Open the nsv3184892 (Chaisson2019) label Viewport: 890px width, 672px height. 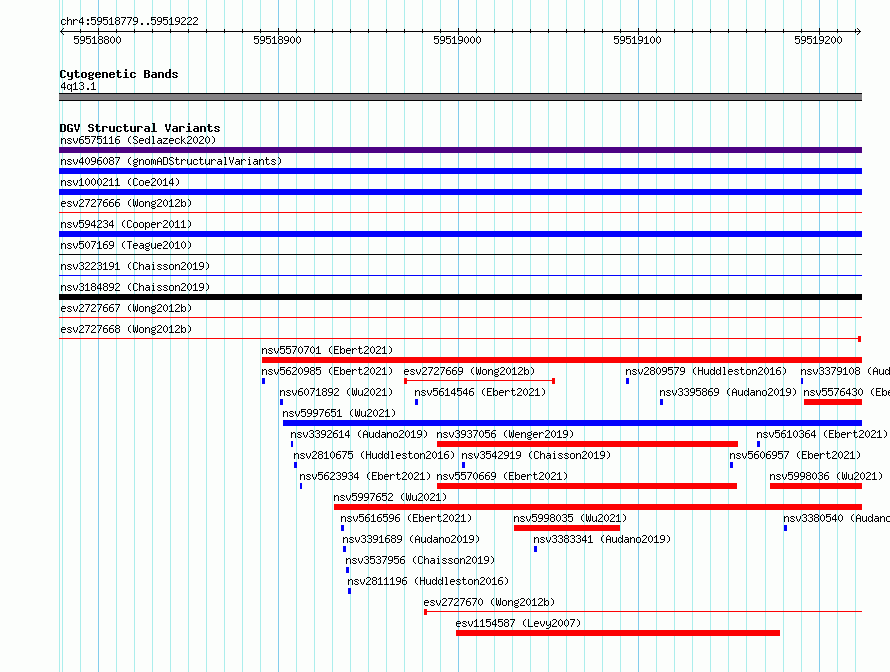135,287
